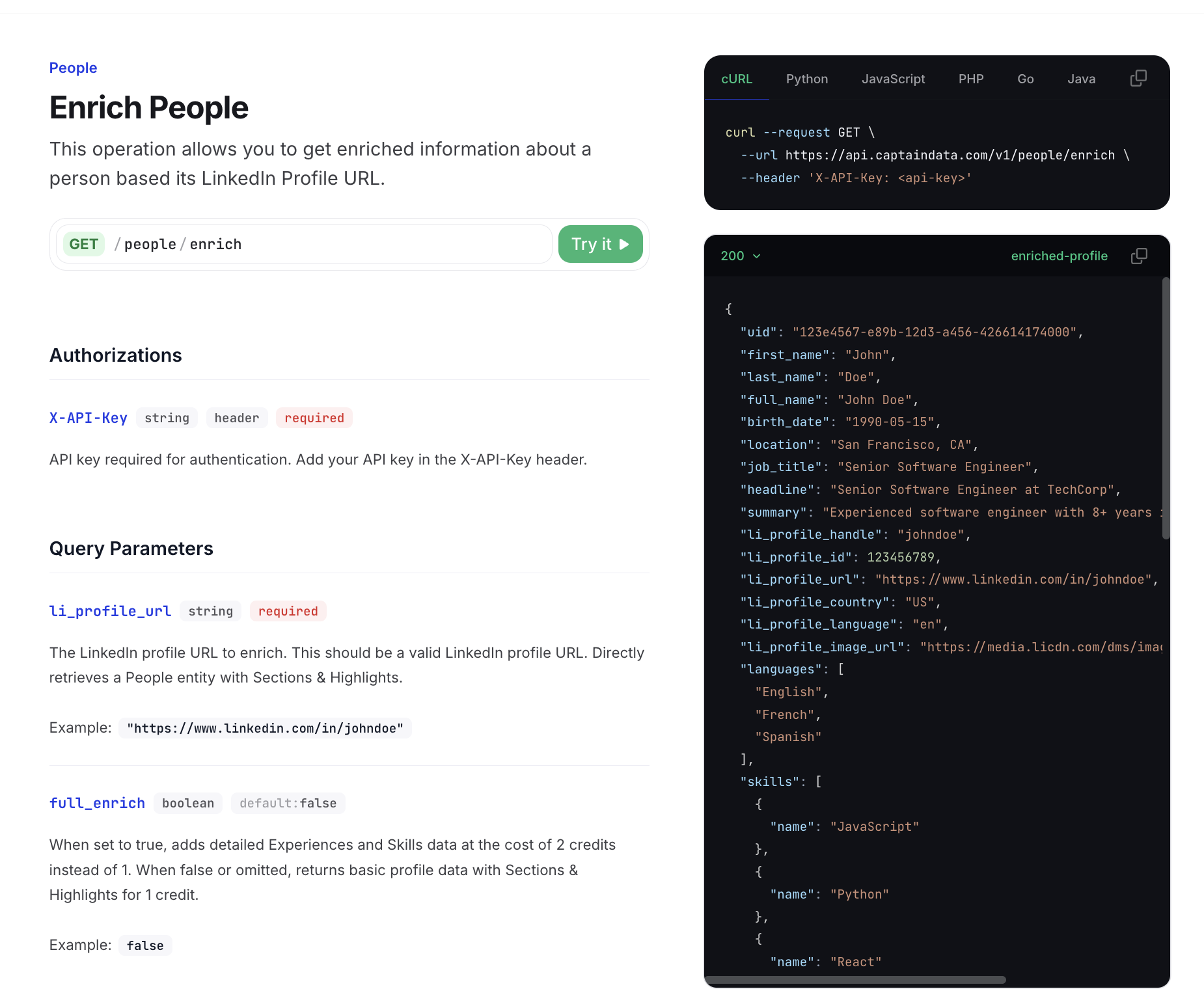Click the li_profile_url parameter name
Image resolution: width=1204 pixels, height=1002 pixels.
tap(110, 611)
